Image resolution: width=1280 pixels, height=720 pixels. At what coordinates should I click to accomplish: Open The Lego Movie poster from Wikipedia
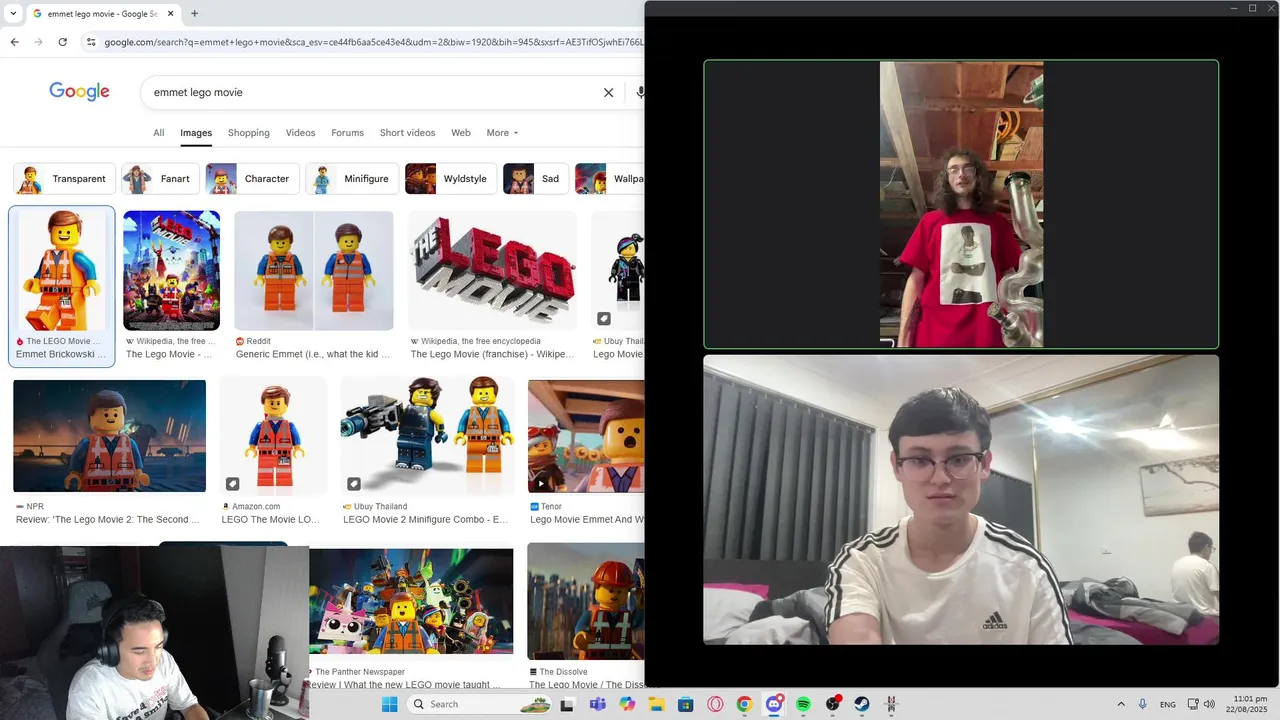(x=171, y=270)
